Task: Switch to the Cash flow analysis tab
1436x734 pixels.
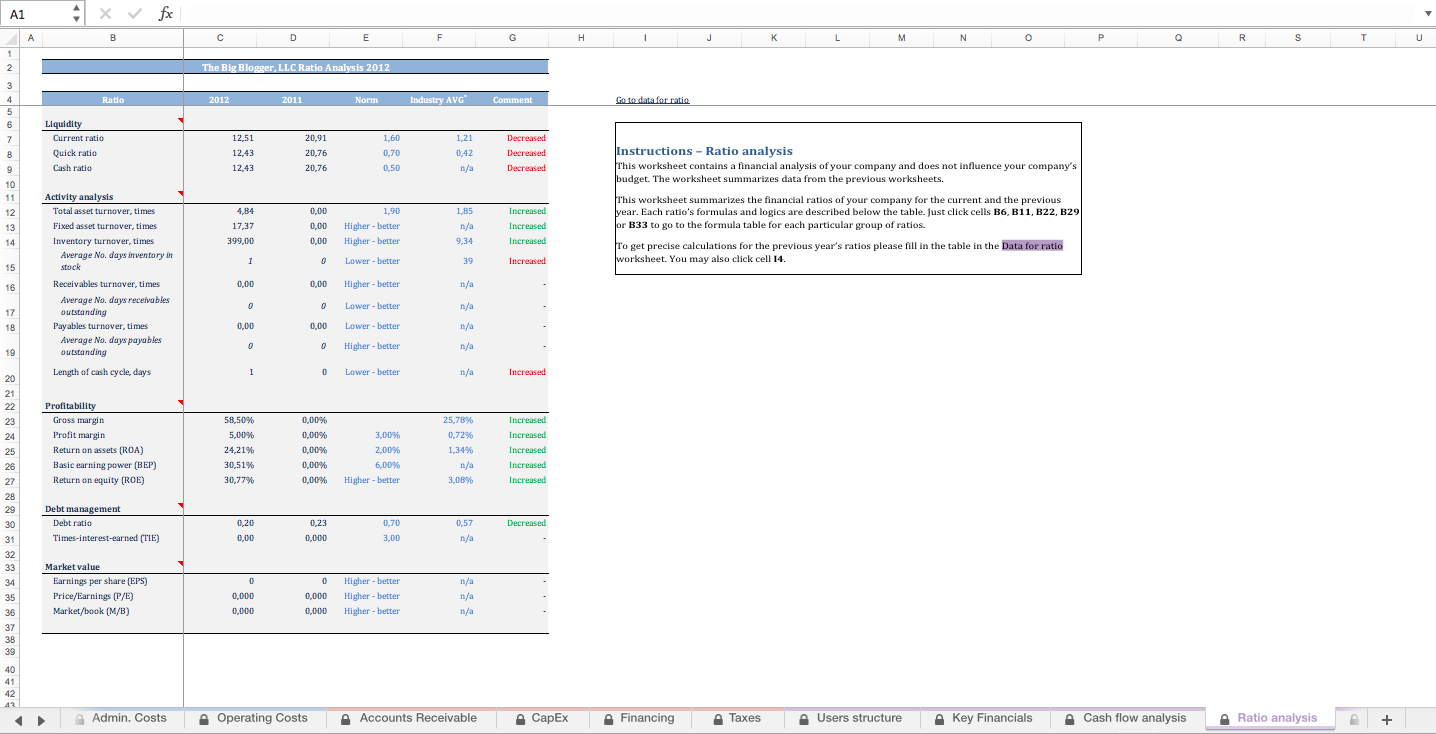Action: (1126, 718)
